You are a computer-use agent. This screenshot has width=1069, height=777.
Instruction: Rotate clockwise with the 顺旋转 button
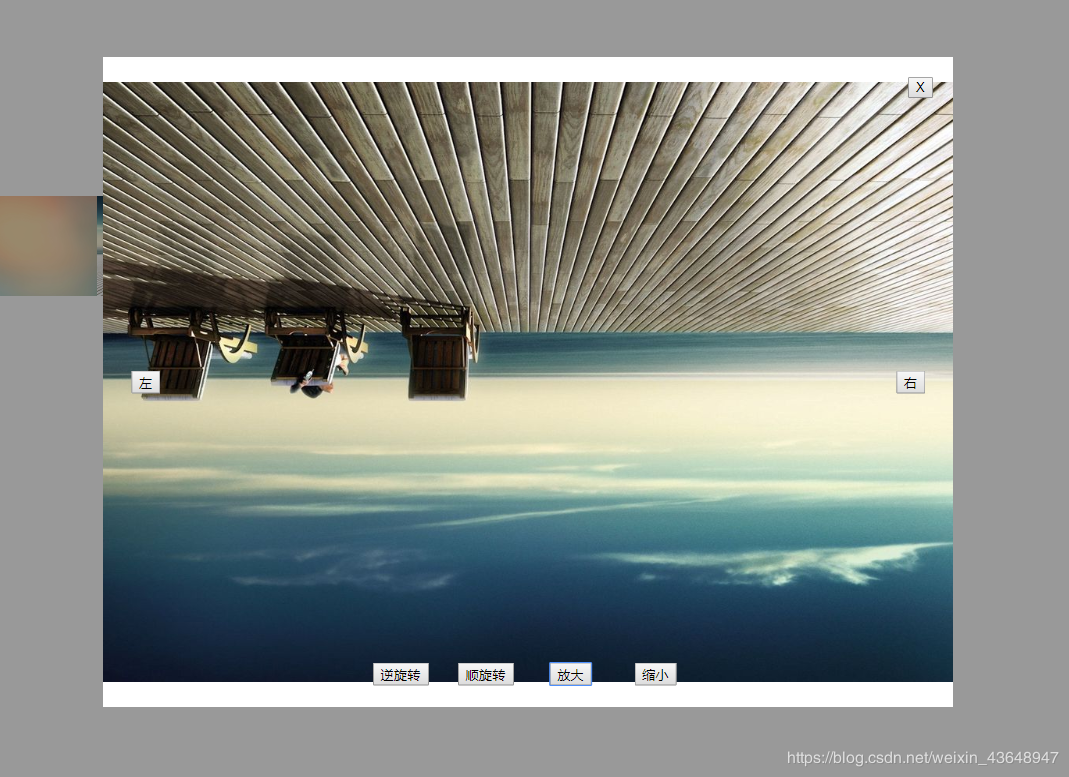[485, 674]
